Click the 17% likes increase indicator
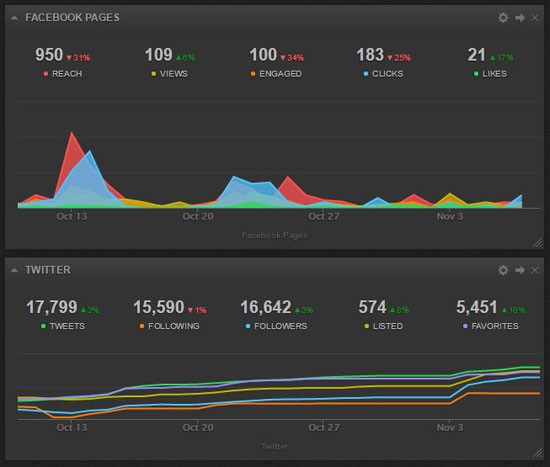This screenshot has height=467, width=550. [x=501, y=58]
